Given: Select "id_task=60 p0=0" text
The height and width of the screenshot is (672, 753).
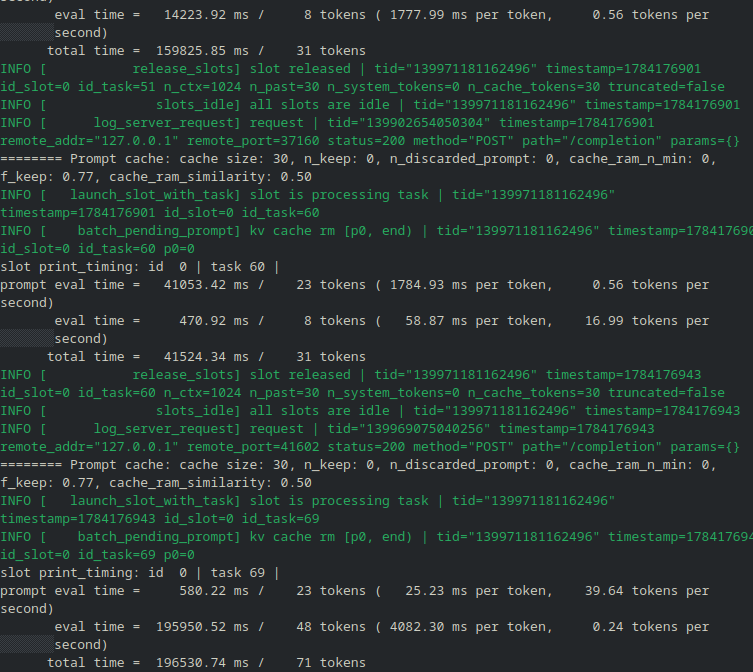Looking at the screenshot, I should click(x=136, y=249).
